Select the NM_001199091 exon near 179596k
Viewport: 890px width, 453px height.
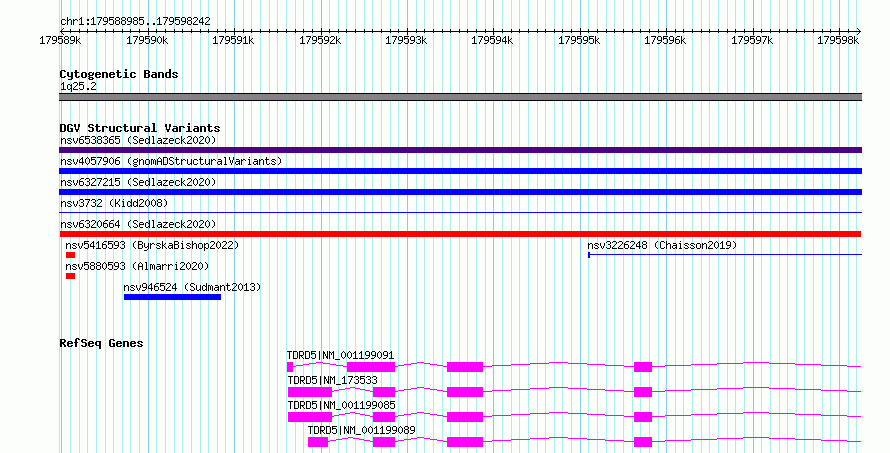[643, 367]
